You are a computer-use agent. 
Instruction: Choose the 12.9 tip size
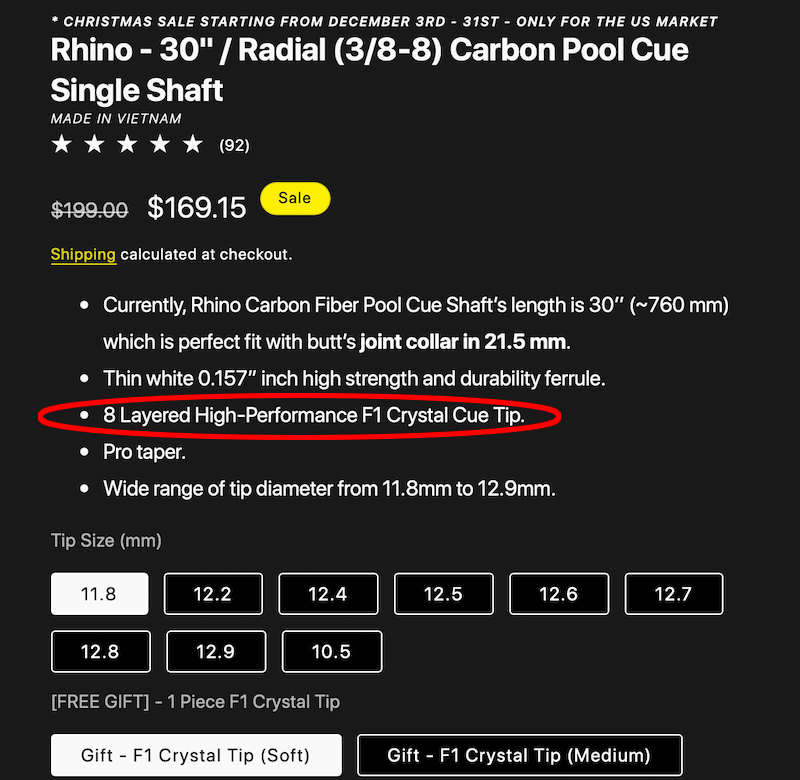(x=215, y=651)
